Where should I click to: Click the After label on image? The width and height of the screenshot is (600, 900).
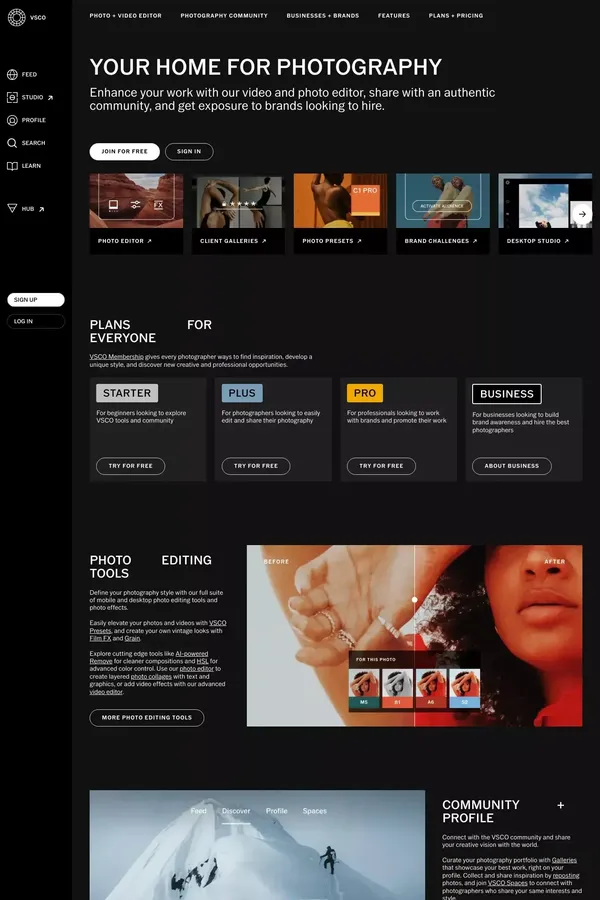[x=555, y=562]
